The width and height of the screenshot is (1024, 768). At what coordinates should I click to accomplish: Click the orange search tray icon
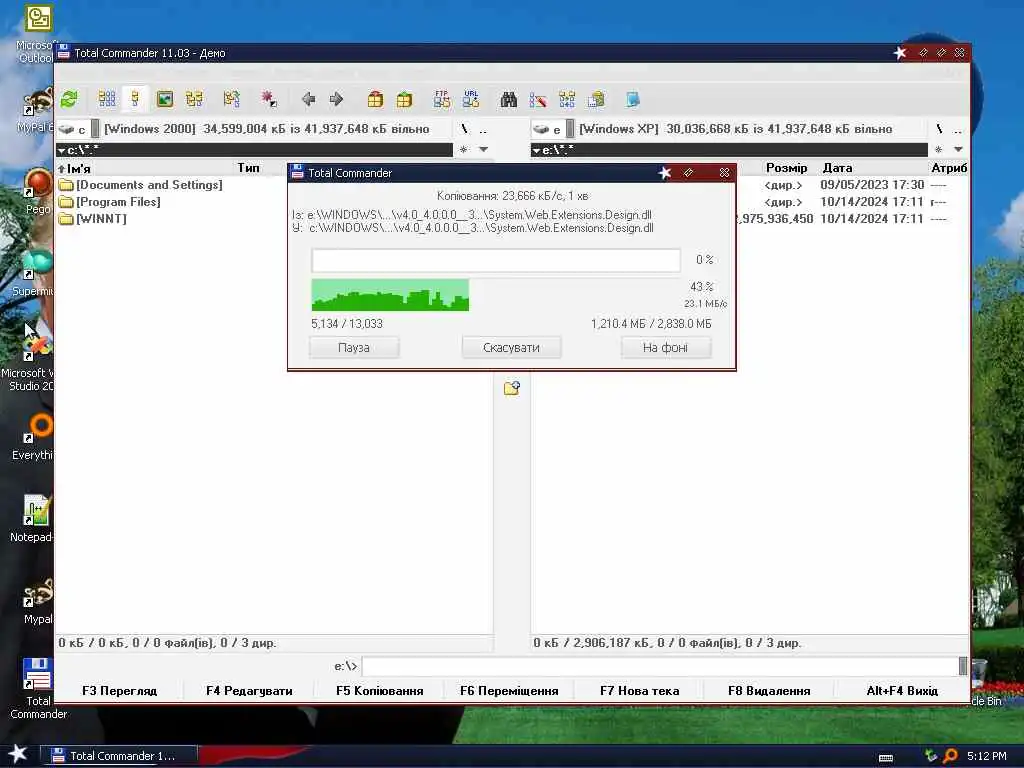tap(950, 756)
